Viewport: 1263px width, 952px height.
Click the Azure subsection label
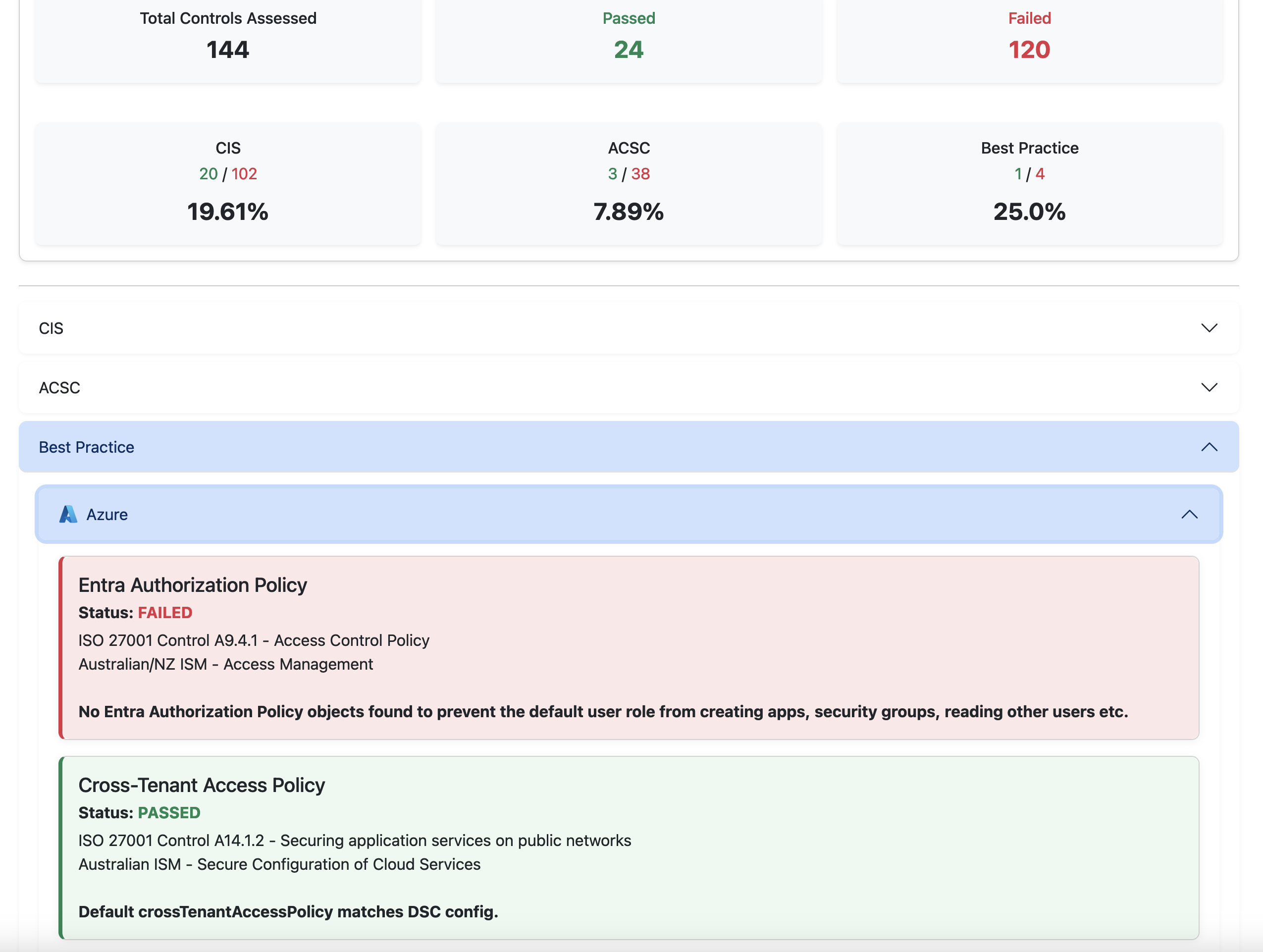click(x=107, y=515)
